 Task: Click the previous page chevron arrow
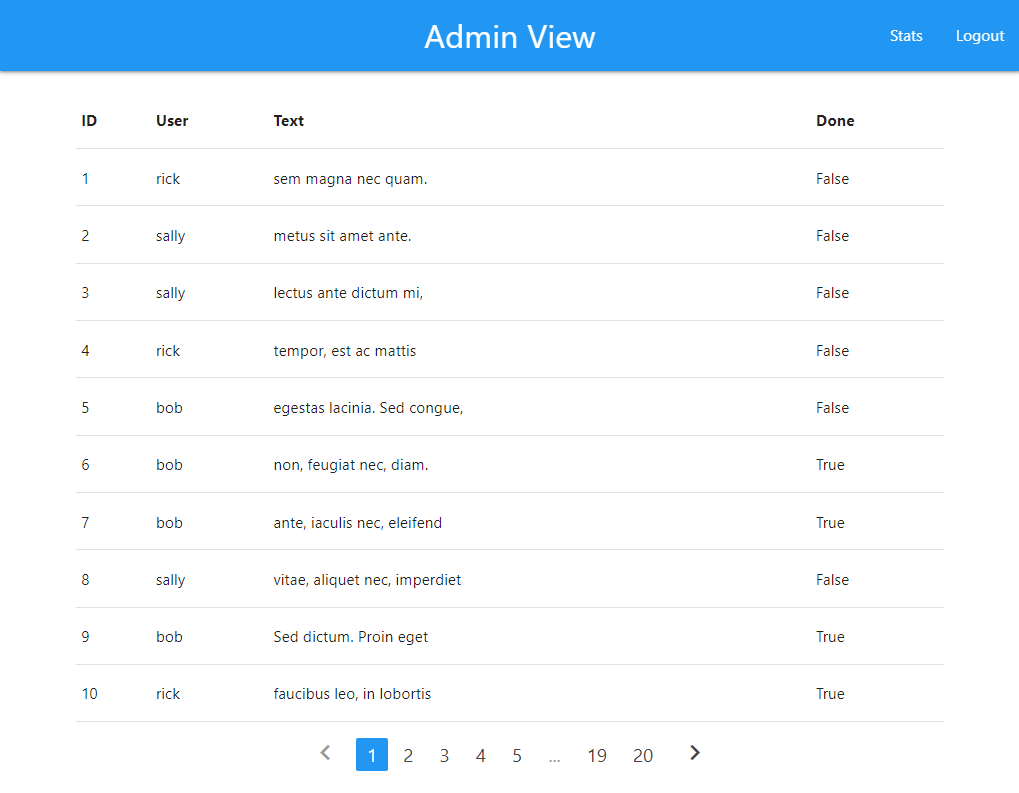coord(324,754)
